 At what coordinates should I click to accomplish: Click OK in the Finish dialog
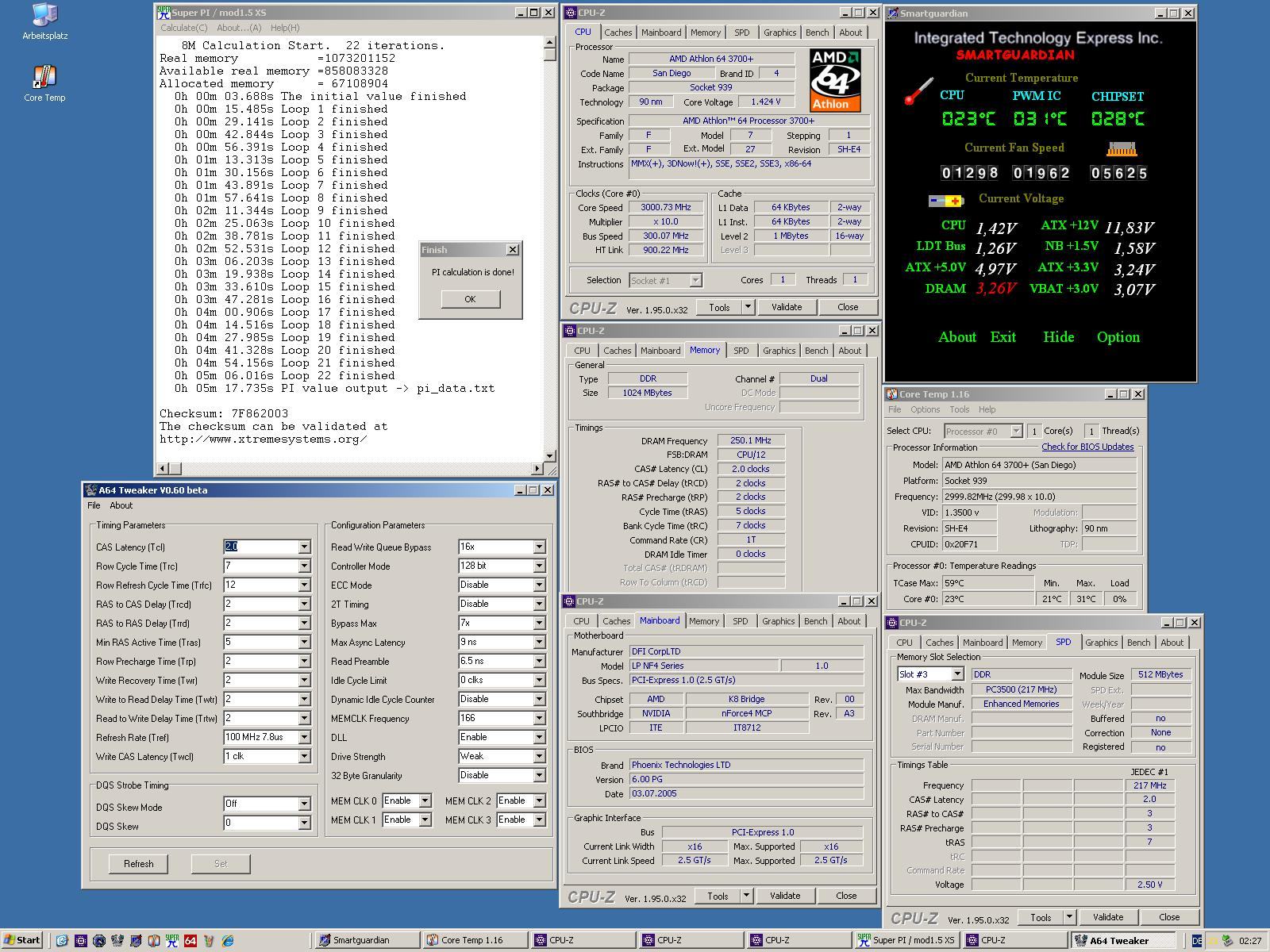click(x=470, y=299)
